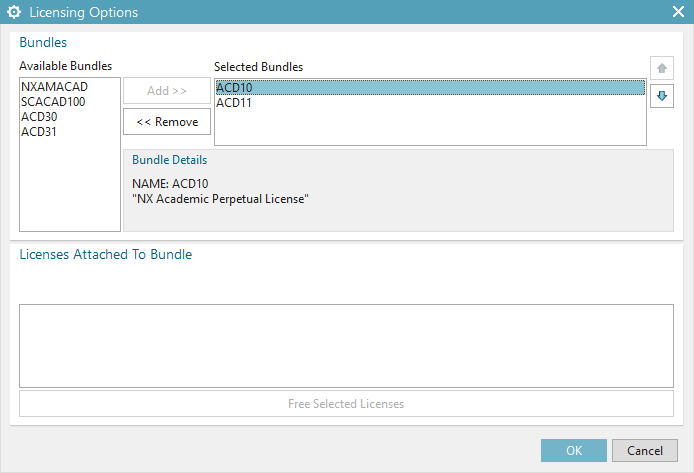Viewport: 694px width, 473px height.
Task: Click inside the Licenses Attached list box
Action: point(346,345)
